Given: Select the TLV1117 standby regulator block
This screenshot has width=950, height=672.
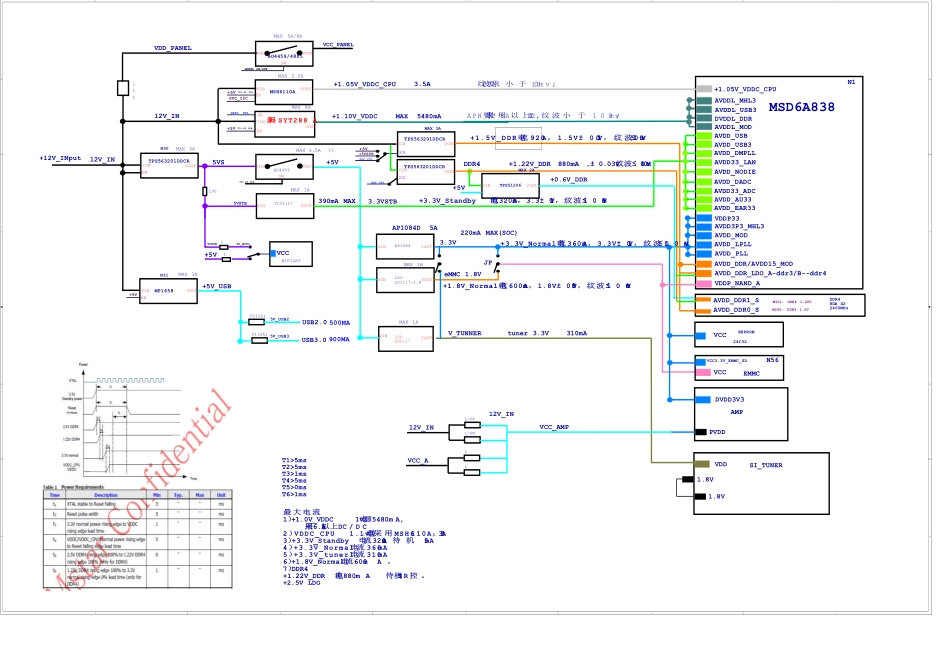Looking at the screenshot, I should (x=284, y=205).
